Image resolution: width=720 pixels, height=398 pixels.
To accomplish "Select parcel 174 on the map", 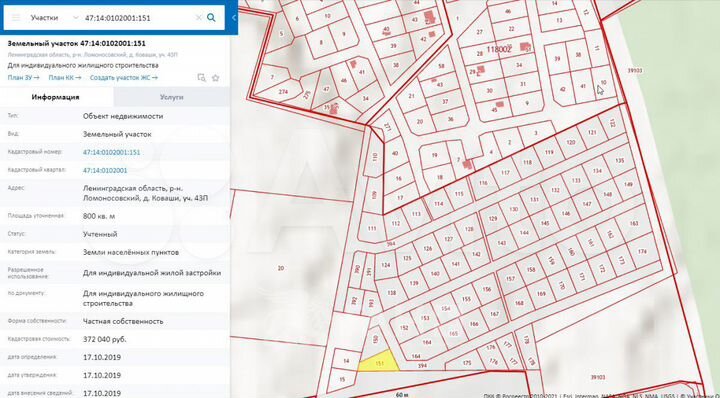I will pos(642,252).
